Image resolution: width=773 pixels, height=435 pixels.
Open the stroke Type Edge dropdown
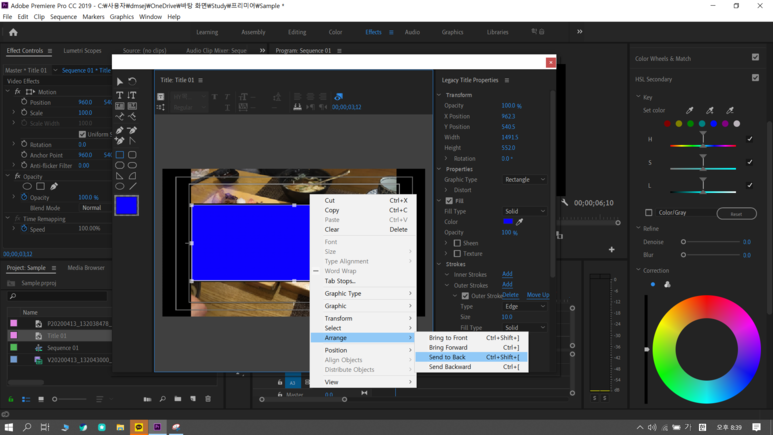pos(525,306)
